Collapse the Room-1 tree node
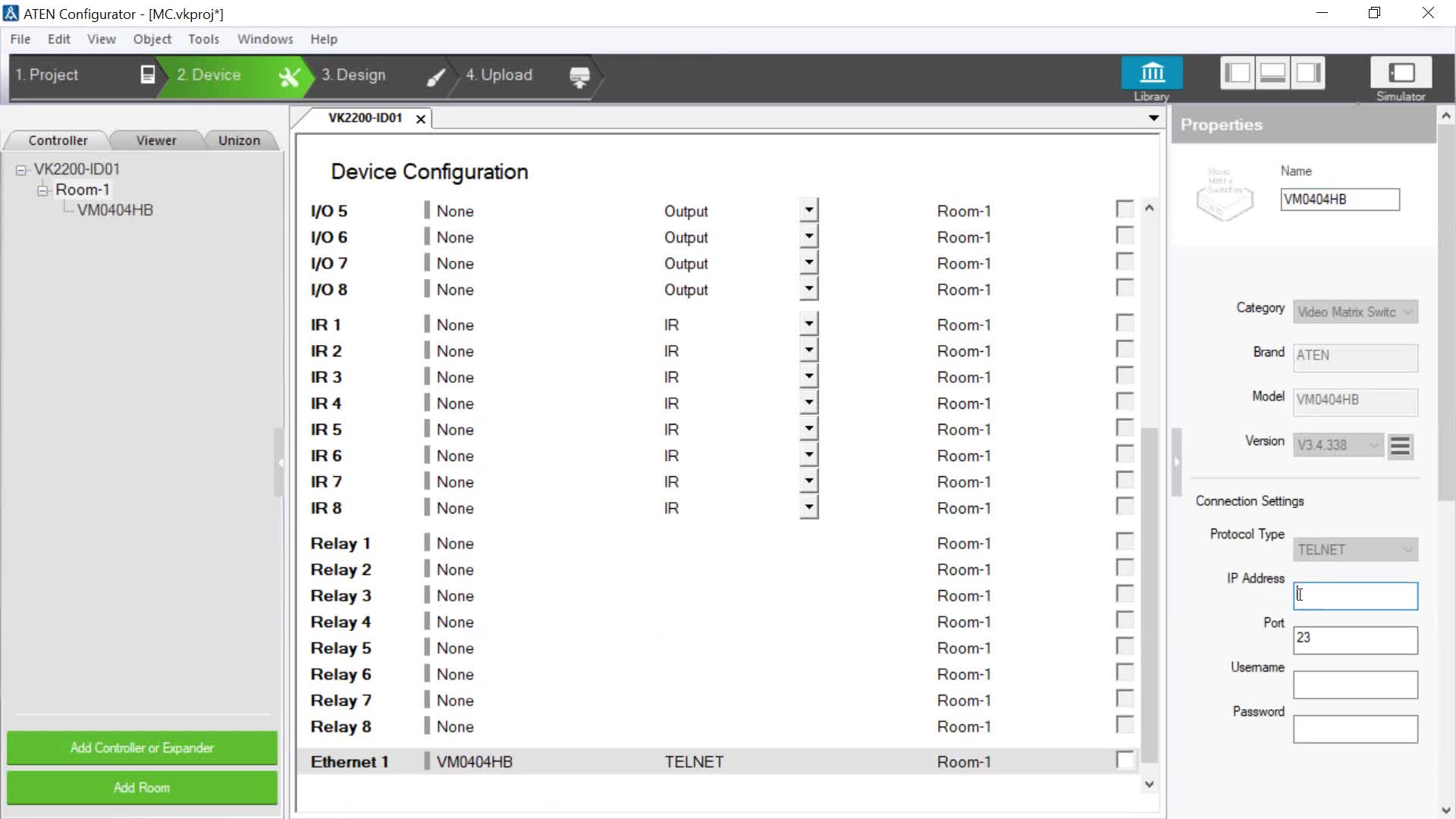The image size is (1456, 819). coord(43,190)
